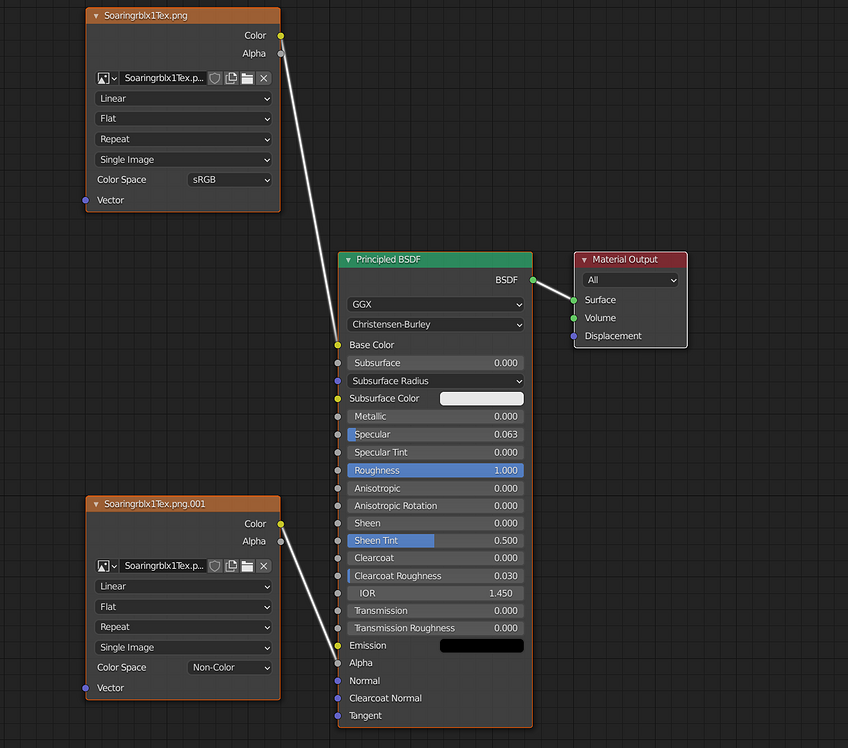Open Repeat dropdown in png.001 node
The height and width of the screenshot is (748, 848).
point(183,627)
